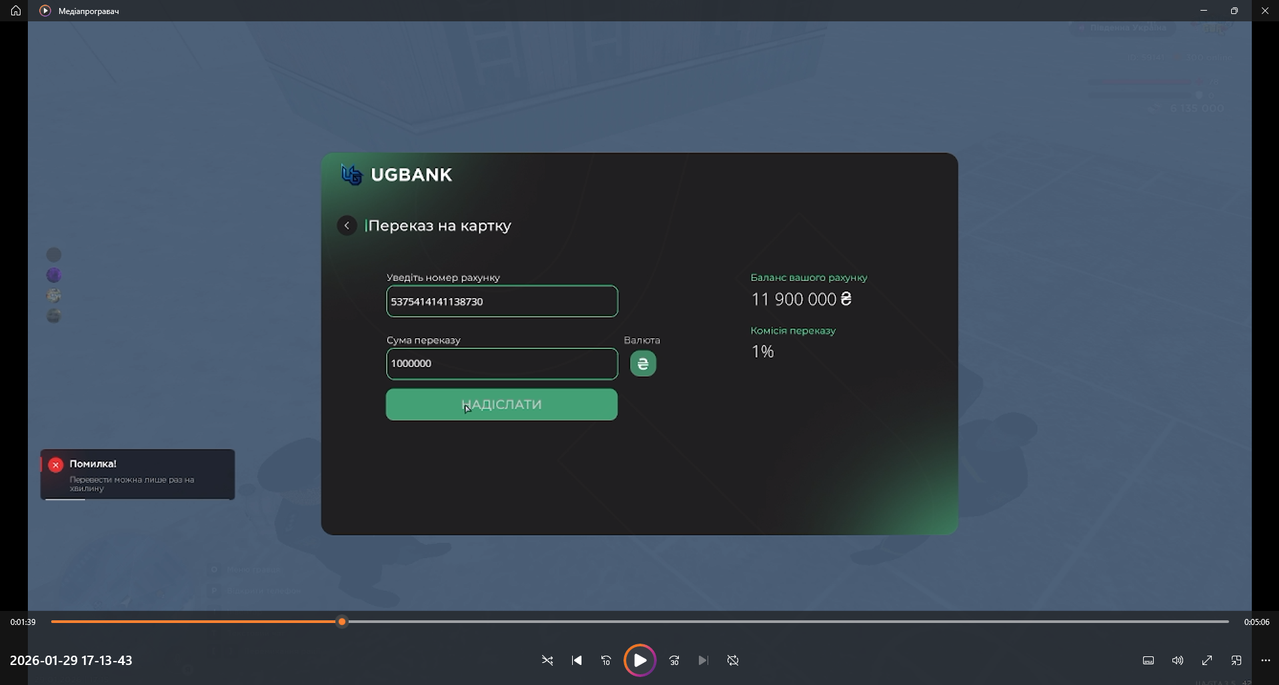Toggle repeat mode

[733, 660]
